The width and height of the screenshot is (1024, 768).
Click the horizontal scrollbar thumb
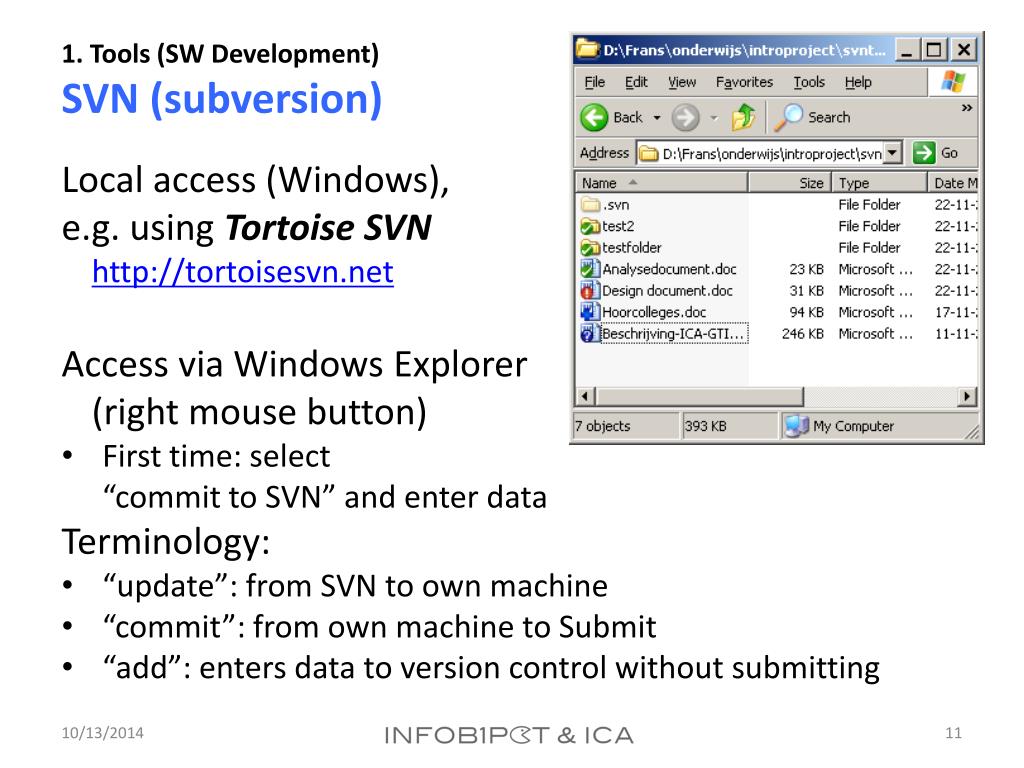(x=699, y=396)
